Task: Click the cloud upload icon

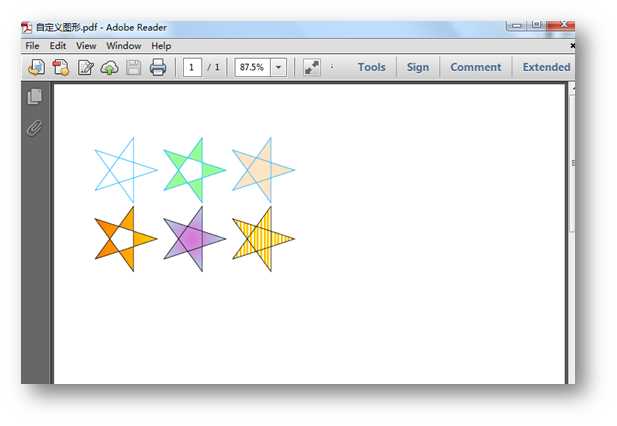Action: tap(110, 68)
